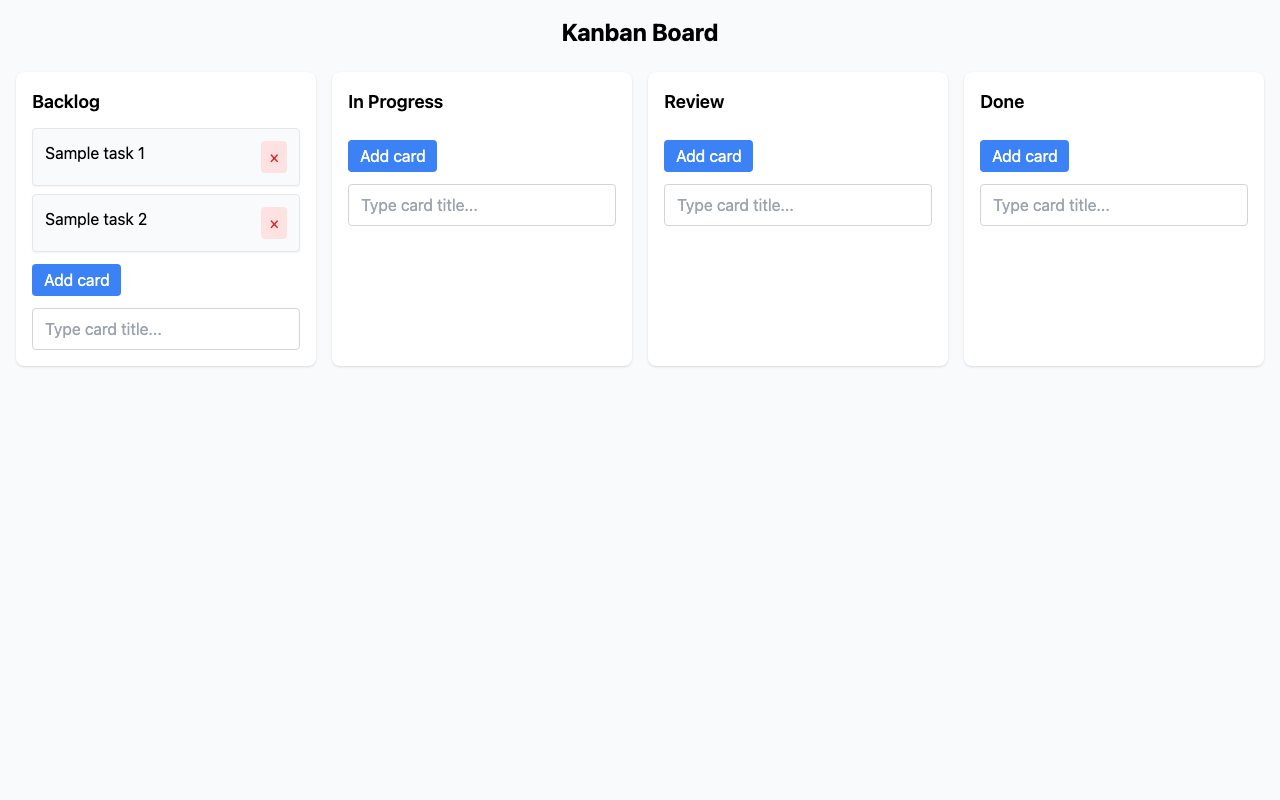The width and height of the screenshot is (1280, 800).
Task: Focus the Backlog card title input
Action: pyautogui.click(x=166, y=329)
